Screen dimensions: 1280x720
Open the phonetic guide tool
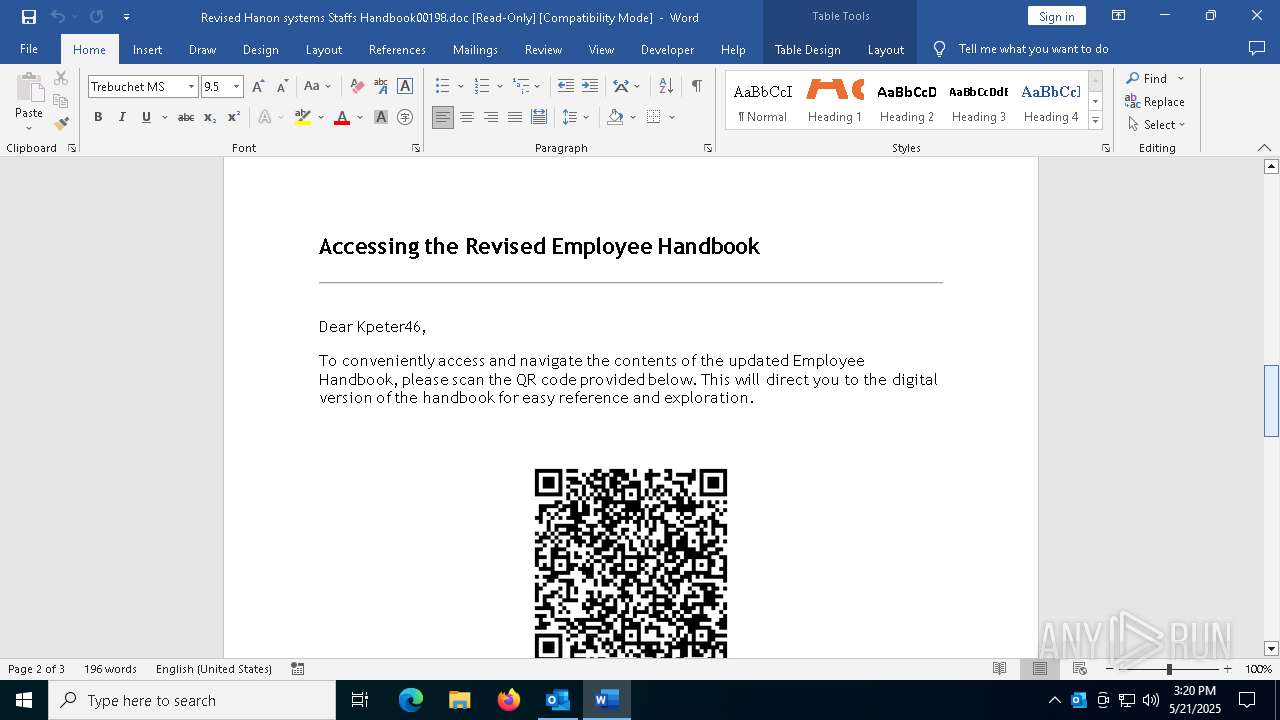(x=380, y=87)
